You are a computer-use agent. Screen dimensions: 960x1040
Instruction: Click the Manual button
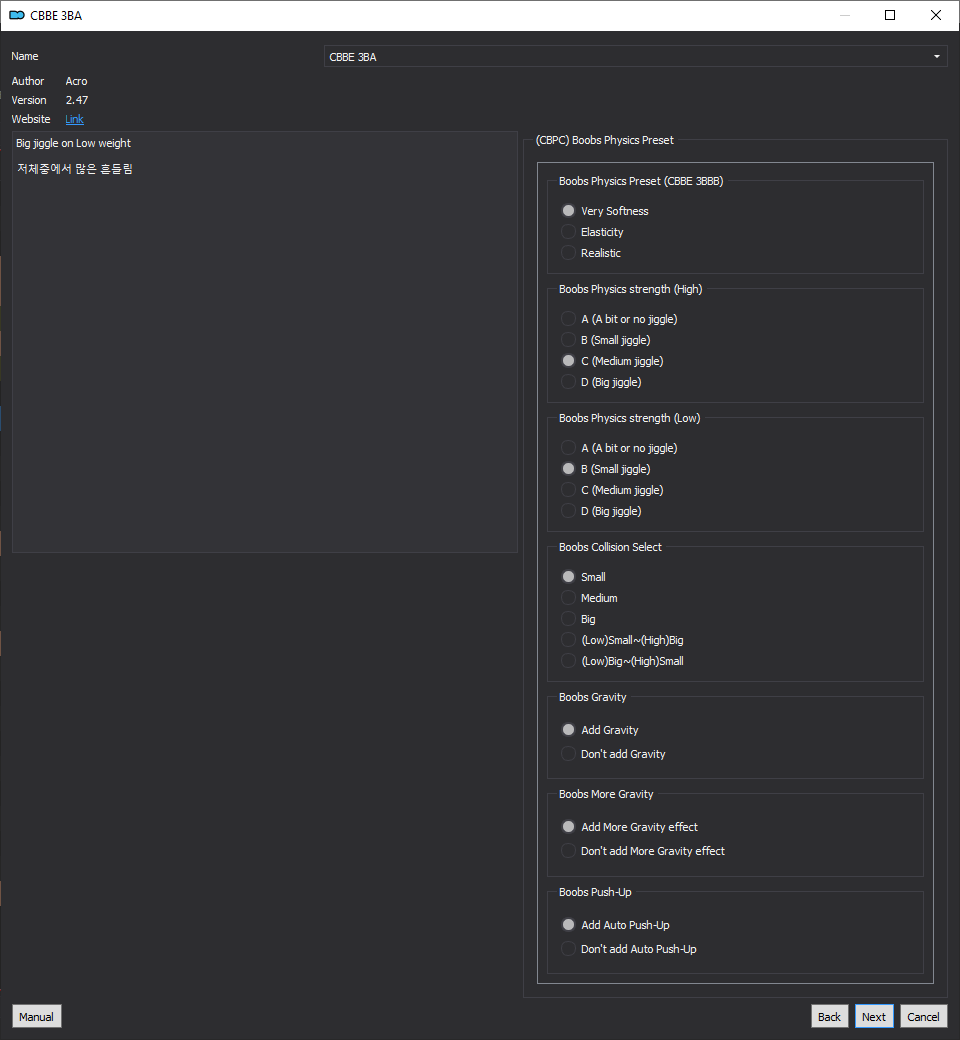(x=36, y=1016)
